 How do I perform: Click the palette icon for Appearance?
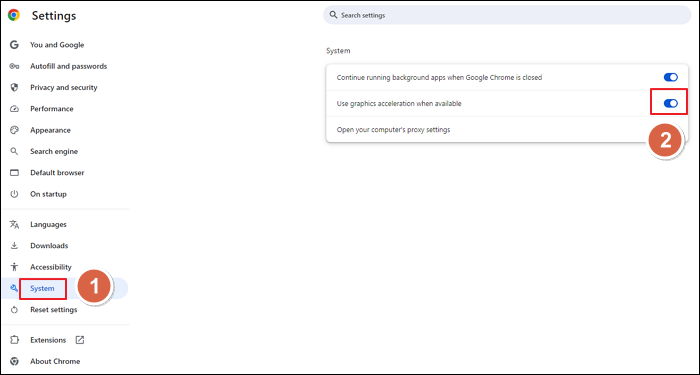(14, 130)
